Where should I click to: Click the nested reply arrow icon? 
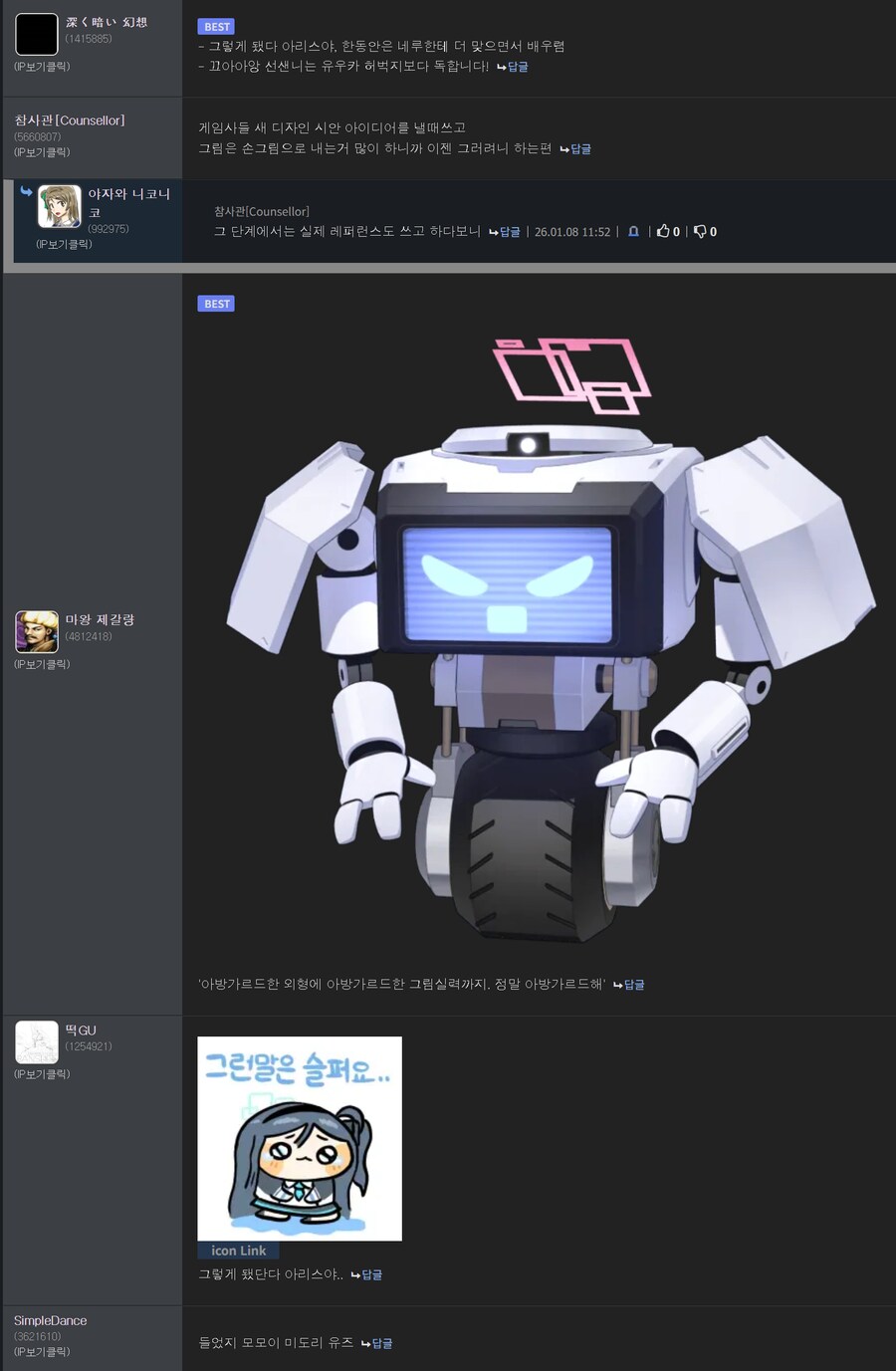[26, 191]
